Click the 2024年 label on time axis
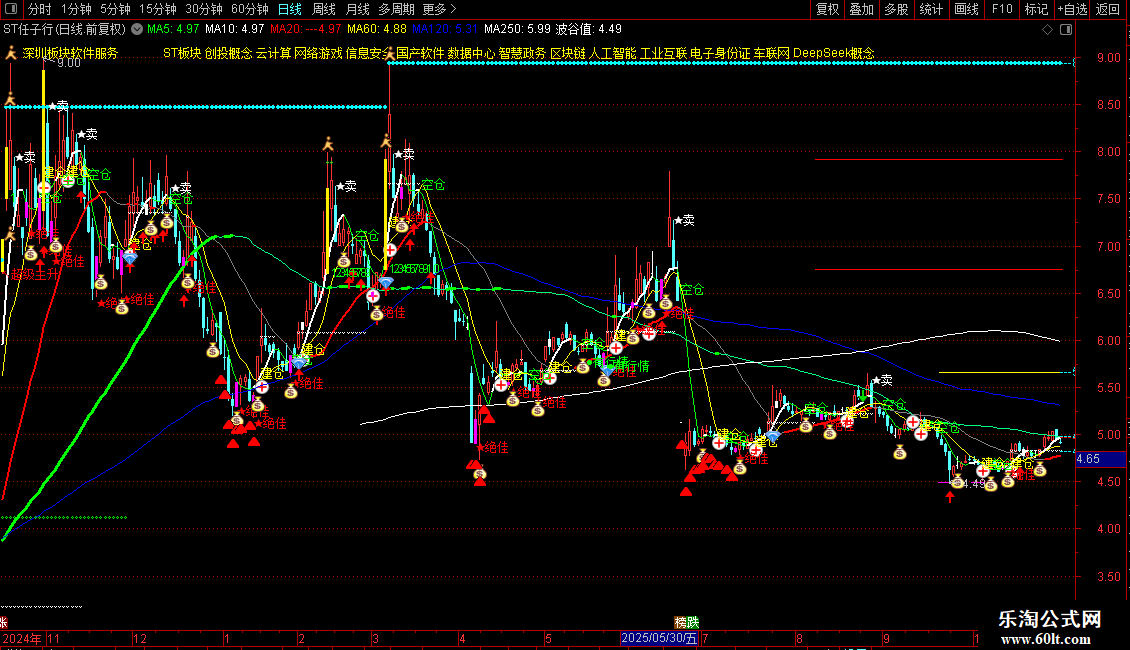 [22, 638]
